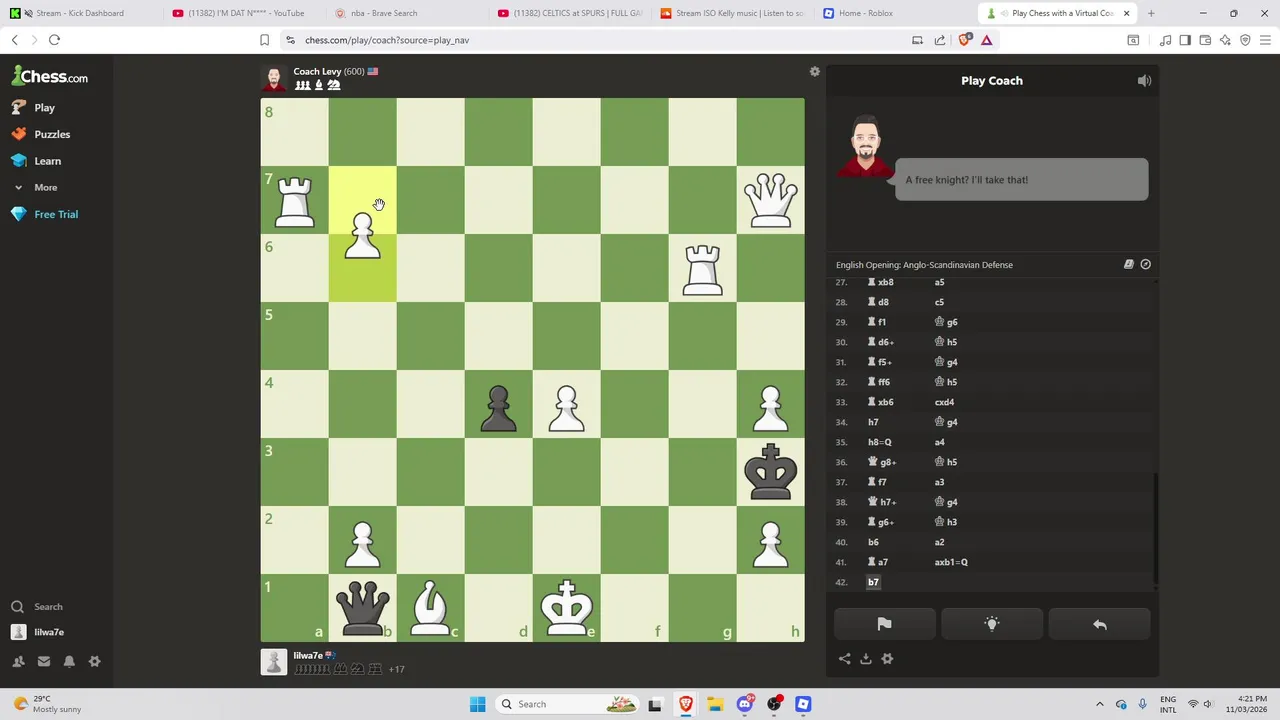Request a hint with the lightbulb button

992,624
